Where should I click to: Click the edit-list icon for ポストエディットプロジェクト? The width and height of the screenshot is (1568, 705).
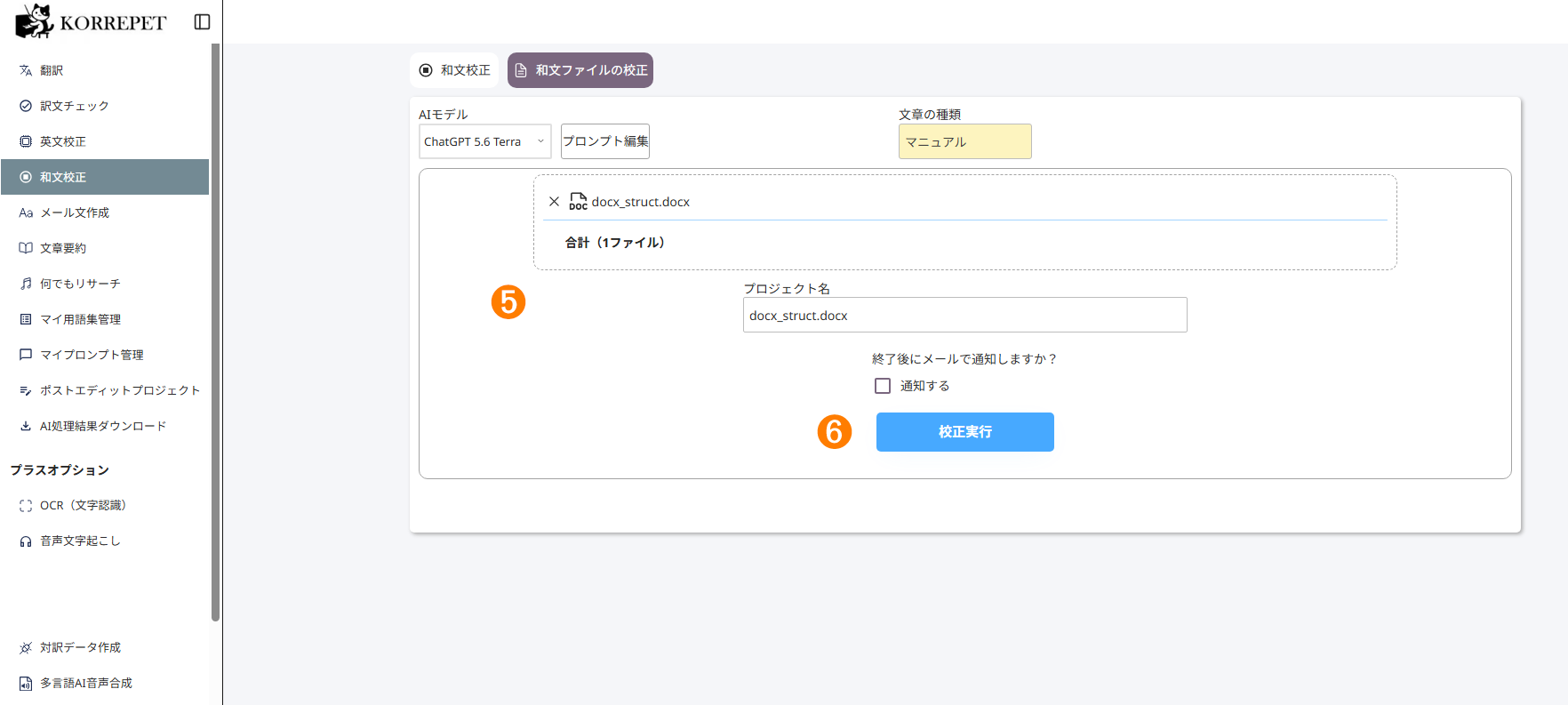(x=26, y=390)
